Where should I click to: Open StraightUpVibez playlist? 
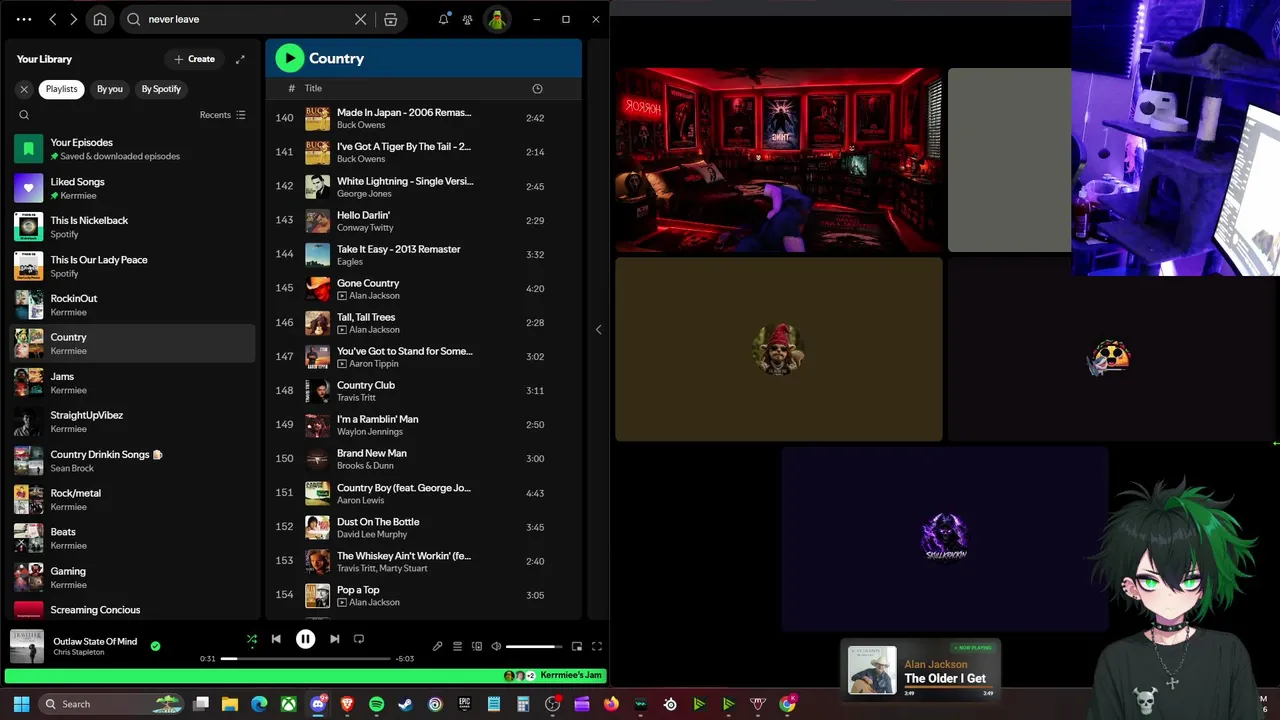[132, 422]
